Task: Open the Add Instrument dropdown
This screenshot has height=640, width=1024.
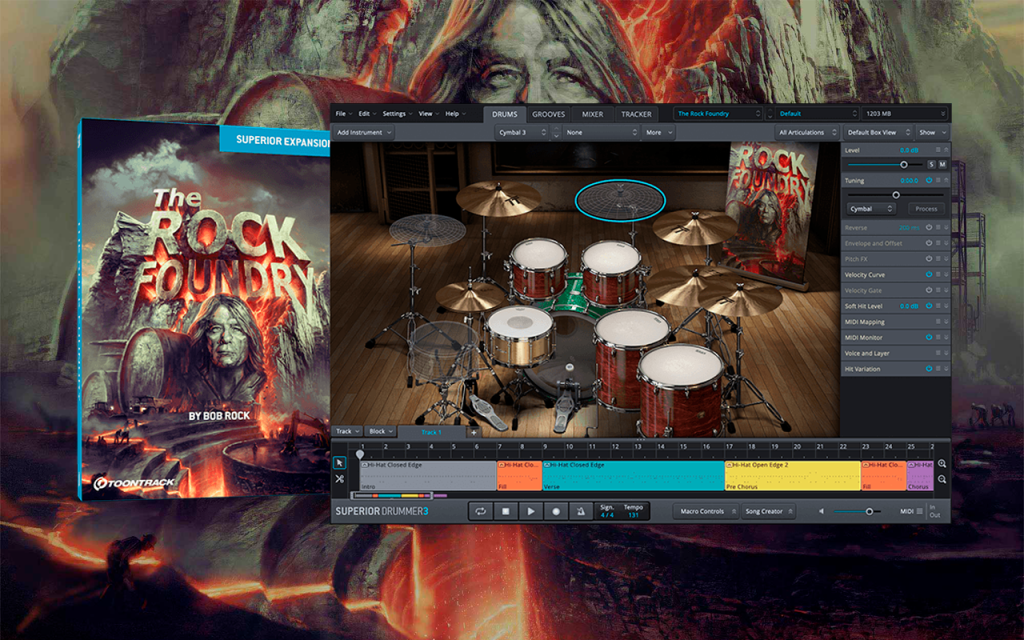Action: click(x=364, y=133)
